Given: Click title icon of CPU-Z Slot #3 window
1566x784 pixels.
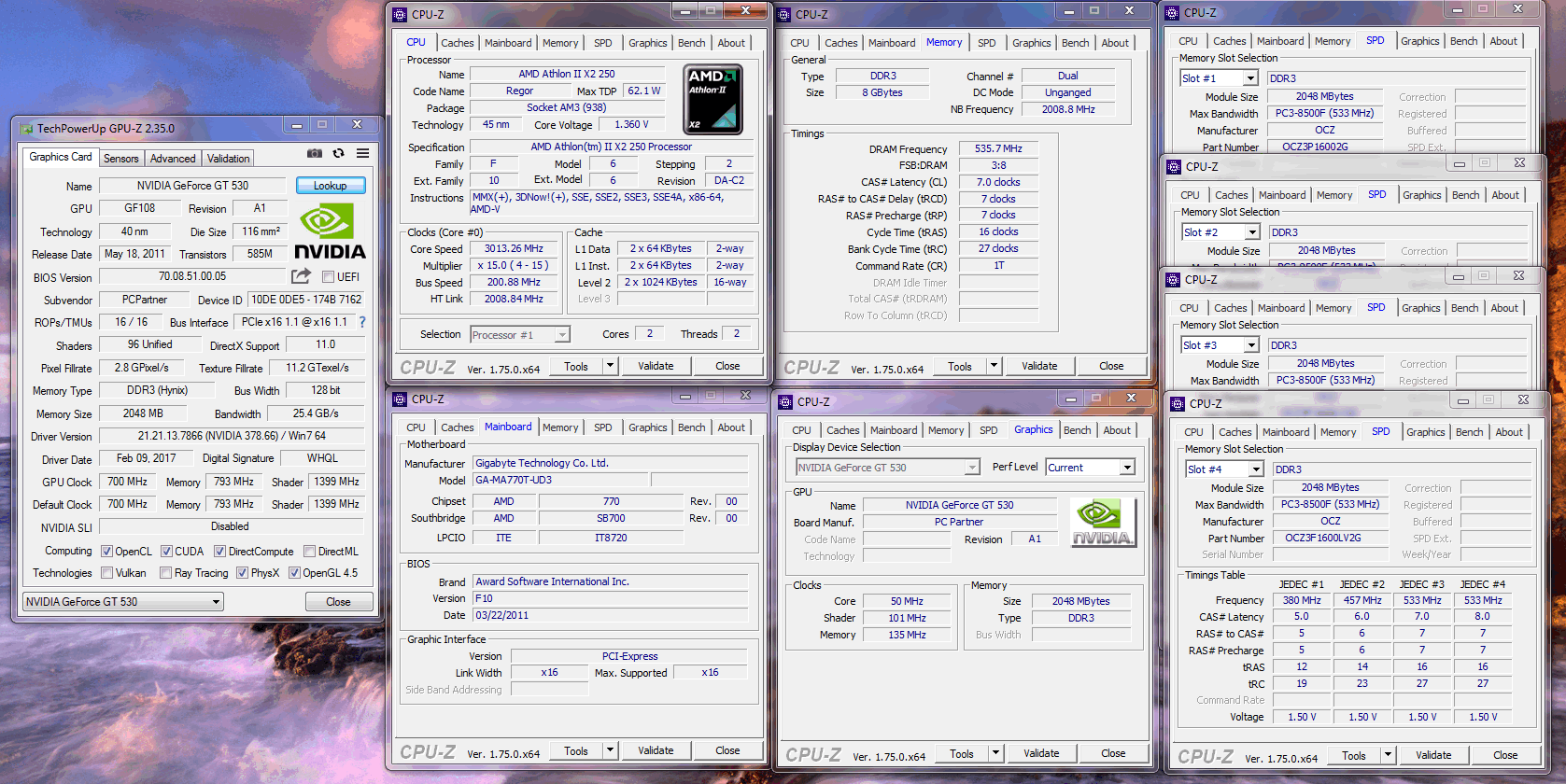Looking at the screenshot, I should pyautogui.click(x=1173, y=280).
